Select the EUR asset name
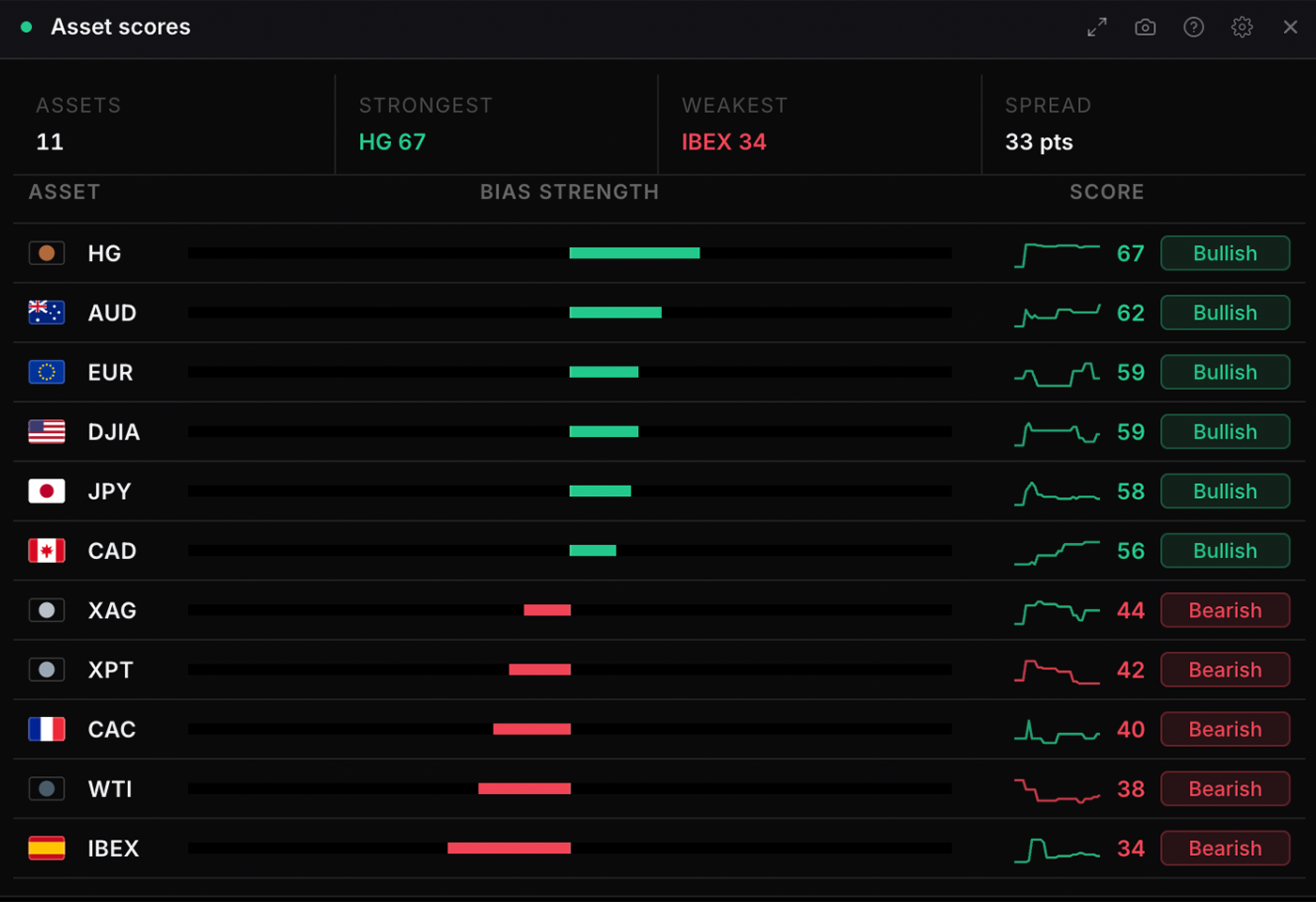The image size is (1316, 902). click(x=110, y=372)
